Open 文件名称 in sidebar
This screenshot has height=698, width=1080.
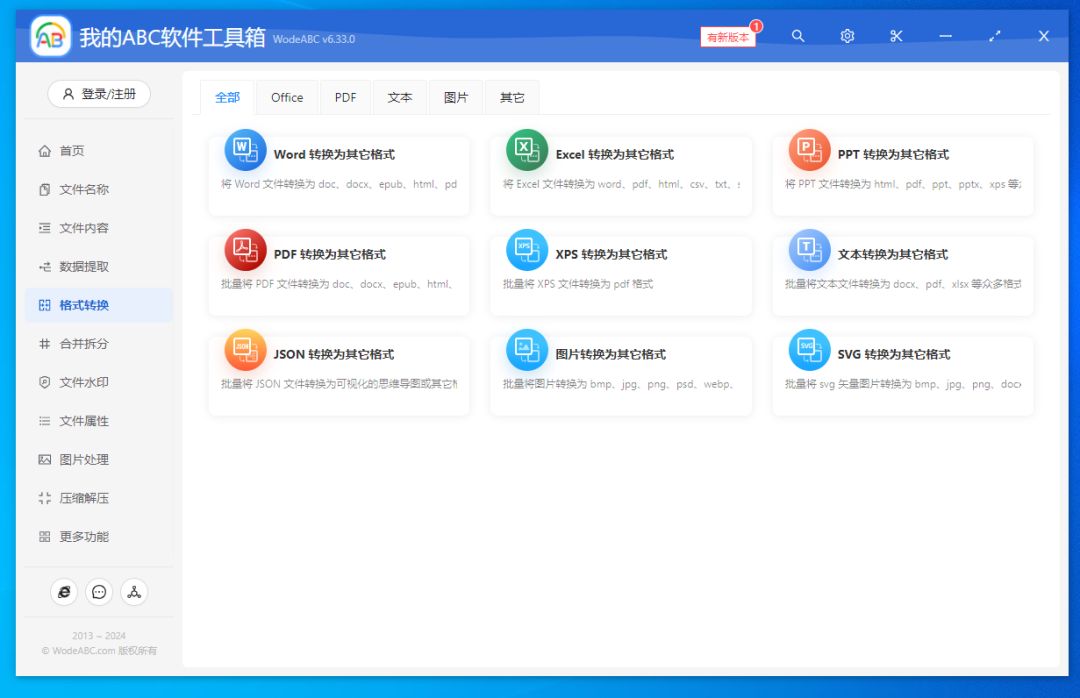[x=98, y=189]
